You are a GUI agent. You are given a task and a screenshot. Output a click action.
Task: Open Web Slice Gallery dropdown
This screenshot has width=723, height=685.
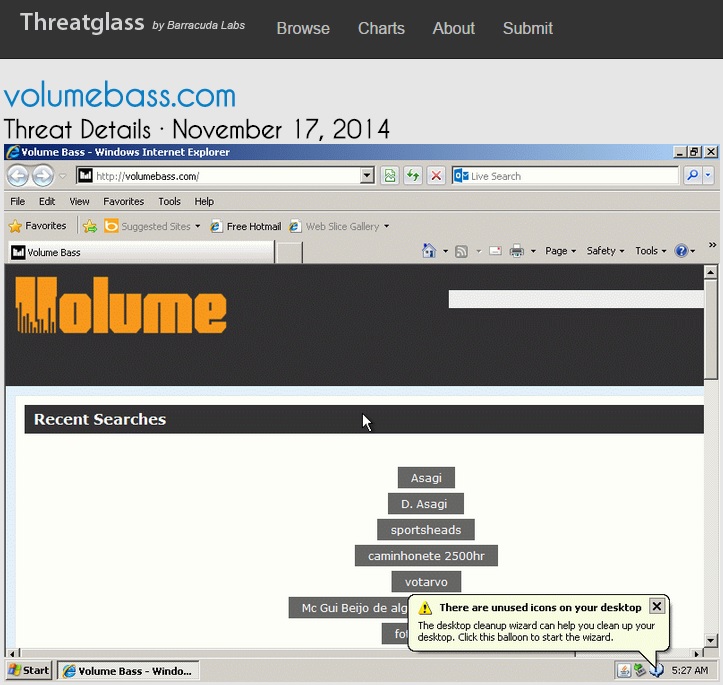(339, 226)
